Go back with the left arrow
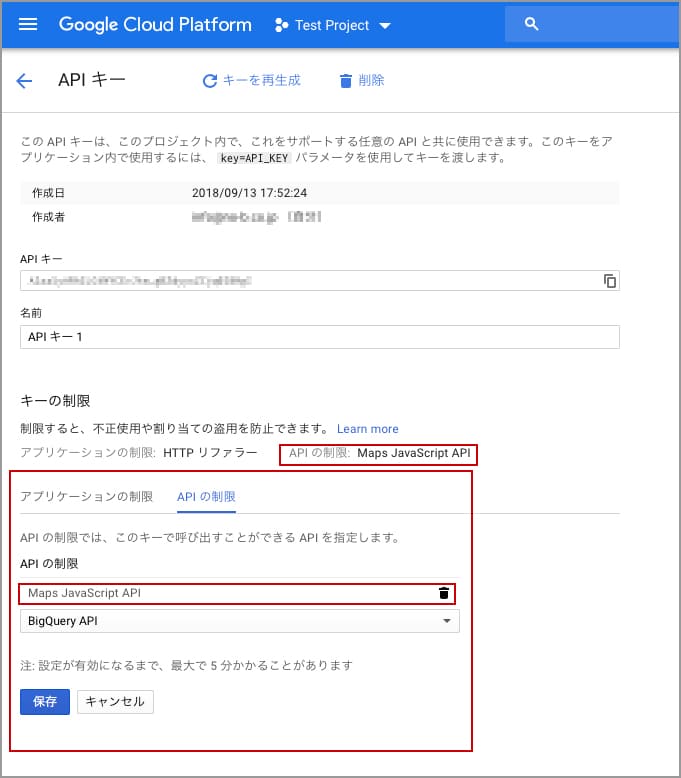 (x=24, y=80)
